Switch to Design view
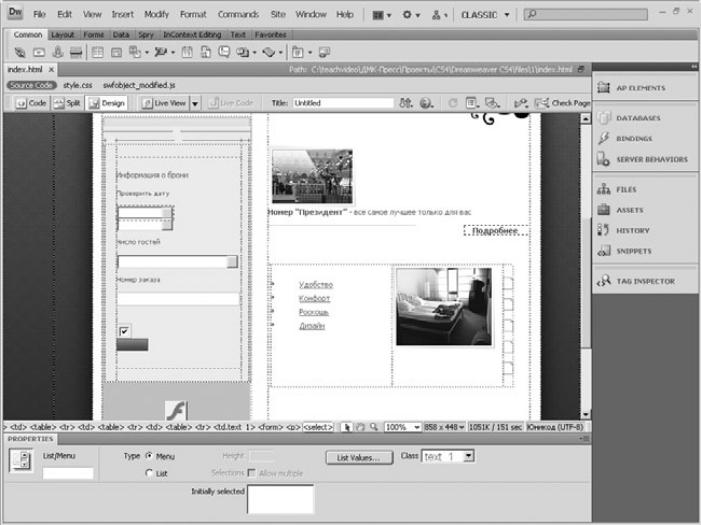Image resolution: width=701 pixels, height=525 pixels. pyautogui.click(x=107, y=103)
